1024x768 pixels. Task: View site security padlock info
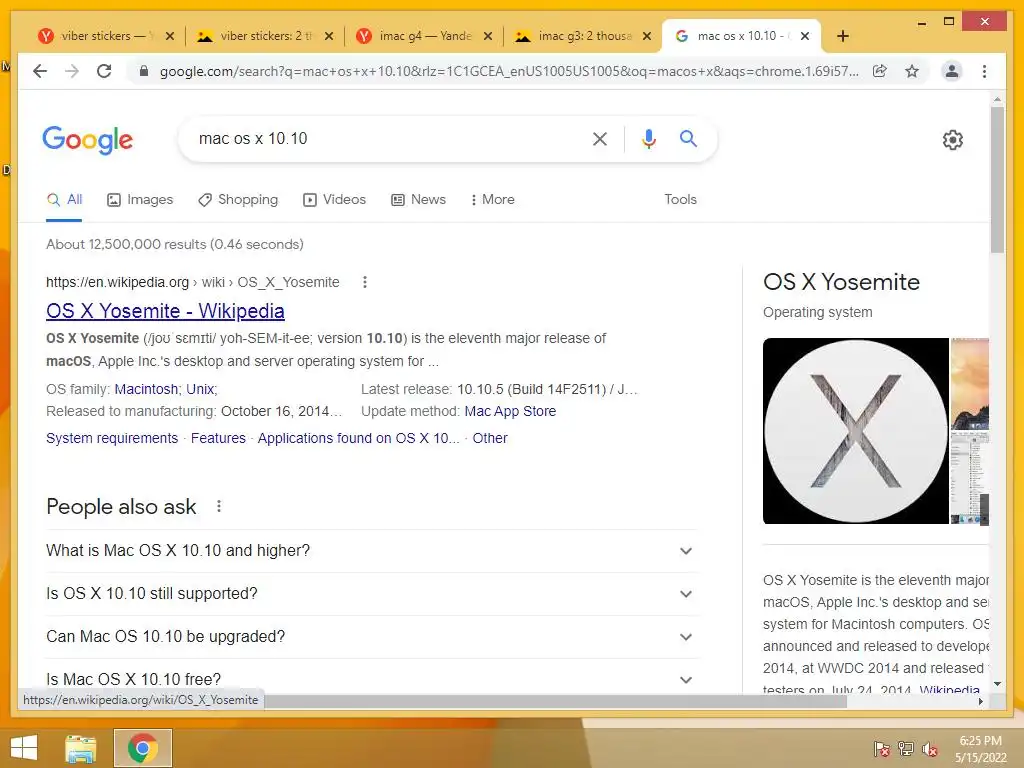click(x=144, y=71)
